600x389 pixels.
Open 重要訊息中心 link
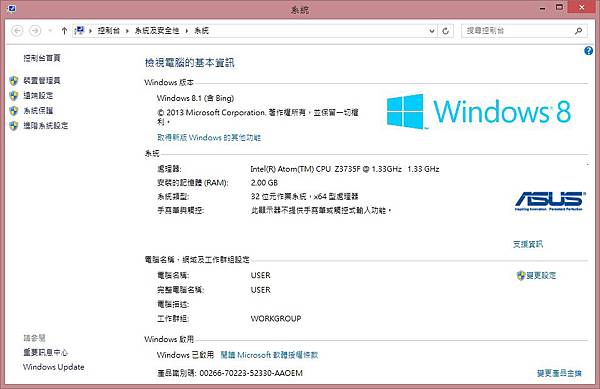pos(45,352)
